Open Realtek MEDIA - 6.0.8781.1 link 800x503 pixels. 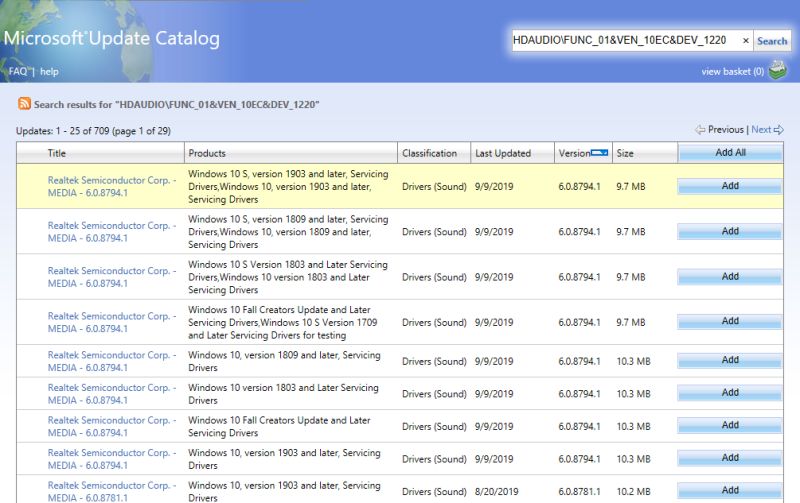point(112,491)
